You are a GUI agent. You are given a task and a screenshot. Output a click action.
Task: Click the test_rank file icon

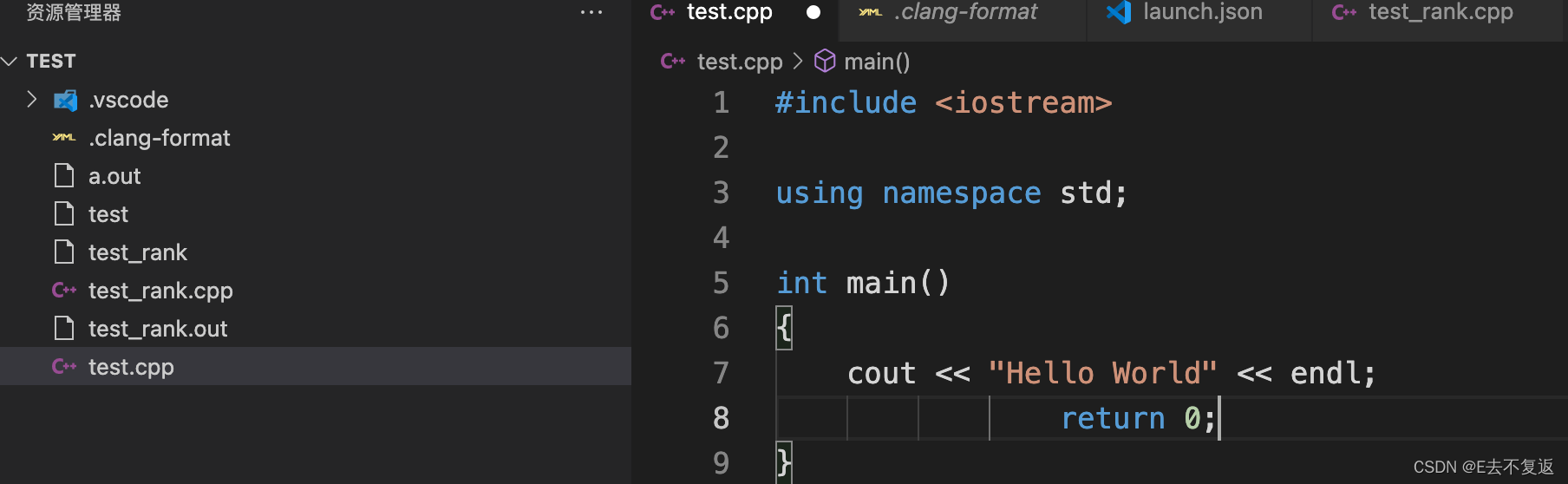click(x=64, y=252)
